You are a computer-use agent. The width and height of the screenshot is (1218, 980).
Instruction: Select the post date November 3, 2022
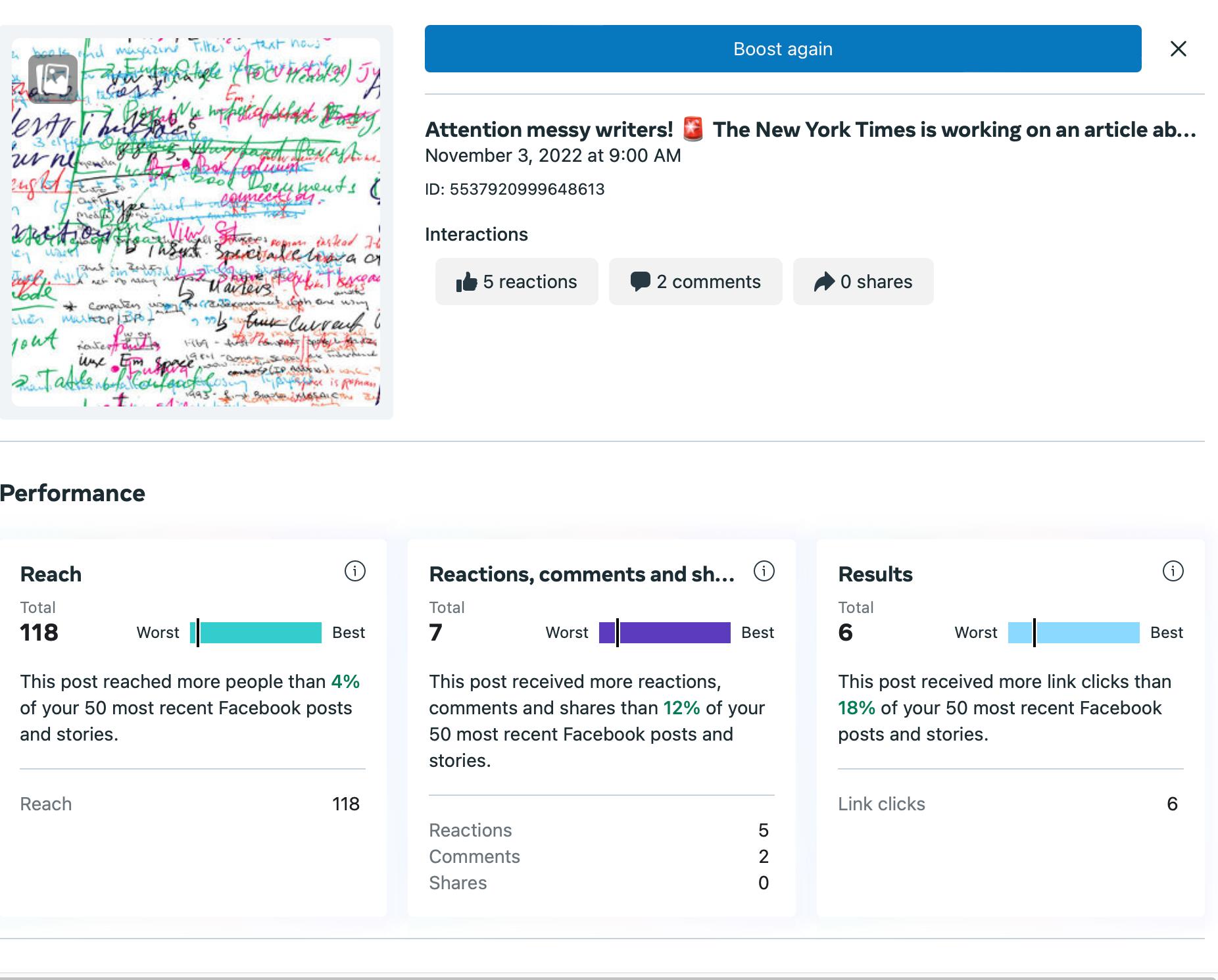(553, 156)
